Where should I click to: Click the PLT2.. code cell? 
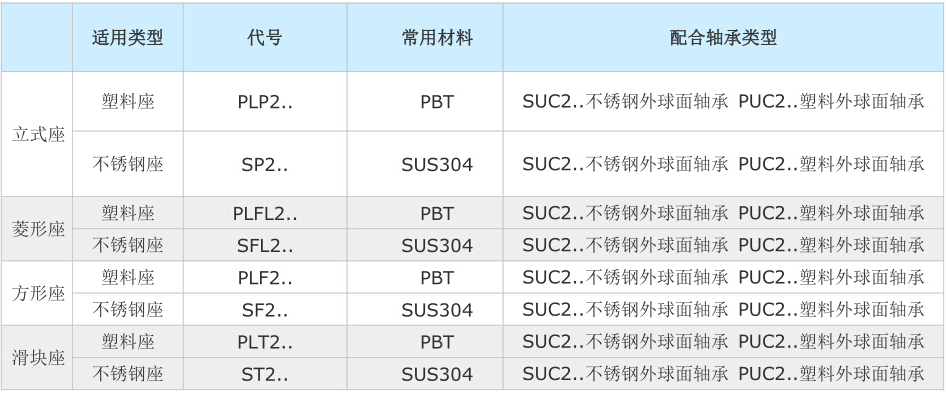(x=265, y=342)
